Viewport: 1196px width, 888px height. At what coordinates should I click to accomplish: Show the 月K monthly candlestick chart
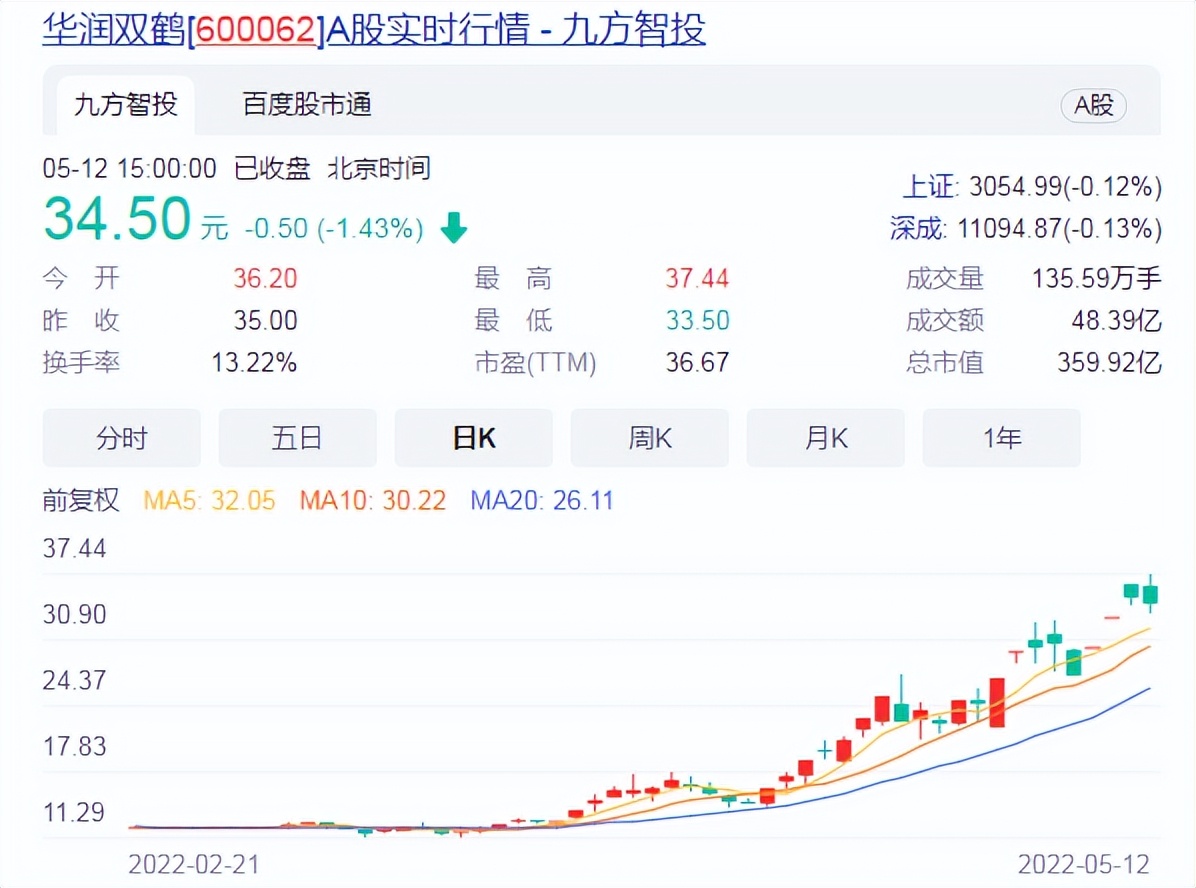[826, 438]
